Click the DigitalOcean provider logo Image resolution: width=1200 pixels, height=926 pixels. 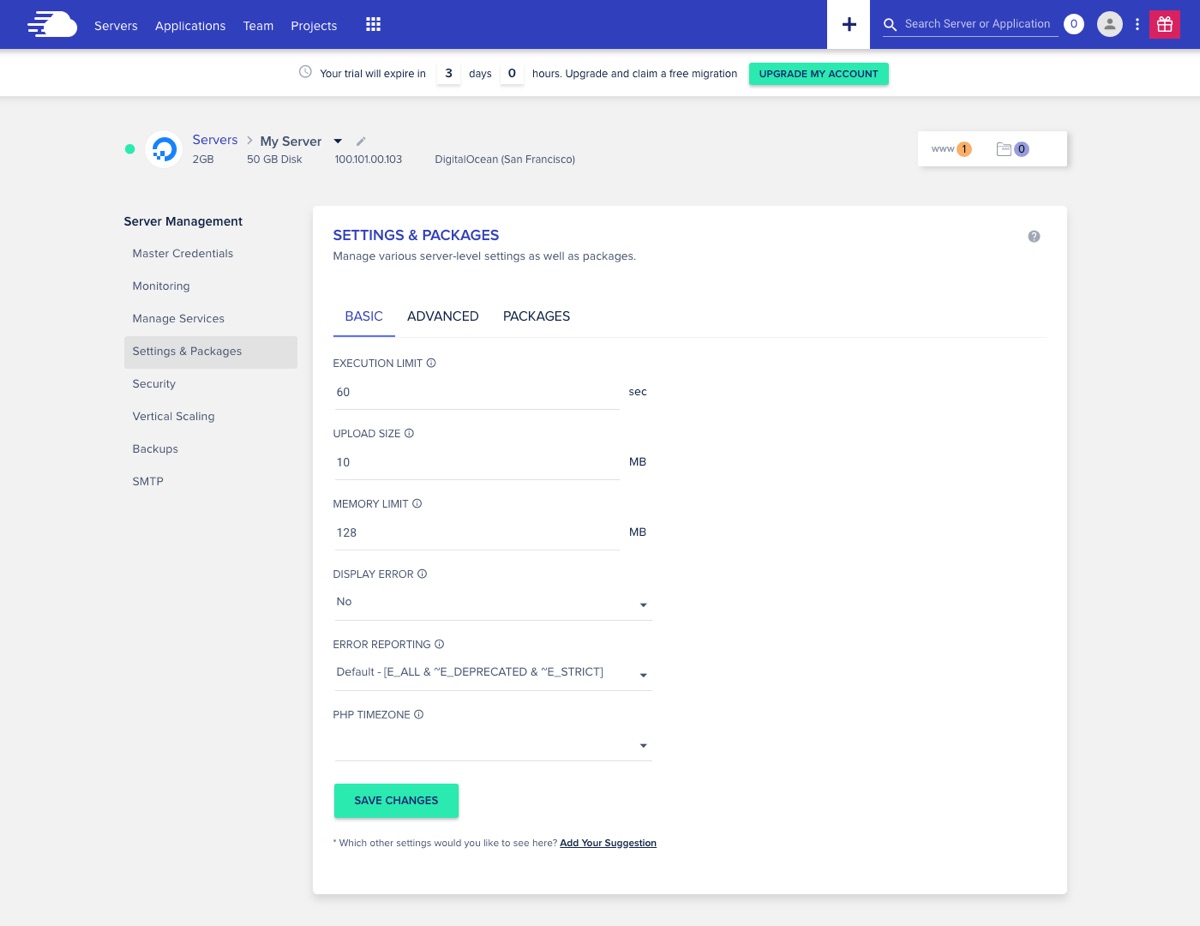point(164,149)
